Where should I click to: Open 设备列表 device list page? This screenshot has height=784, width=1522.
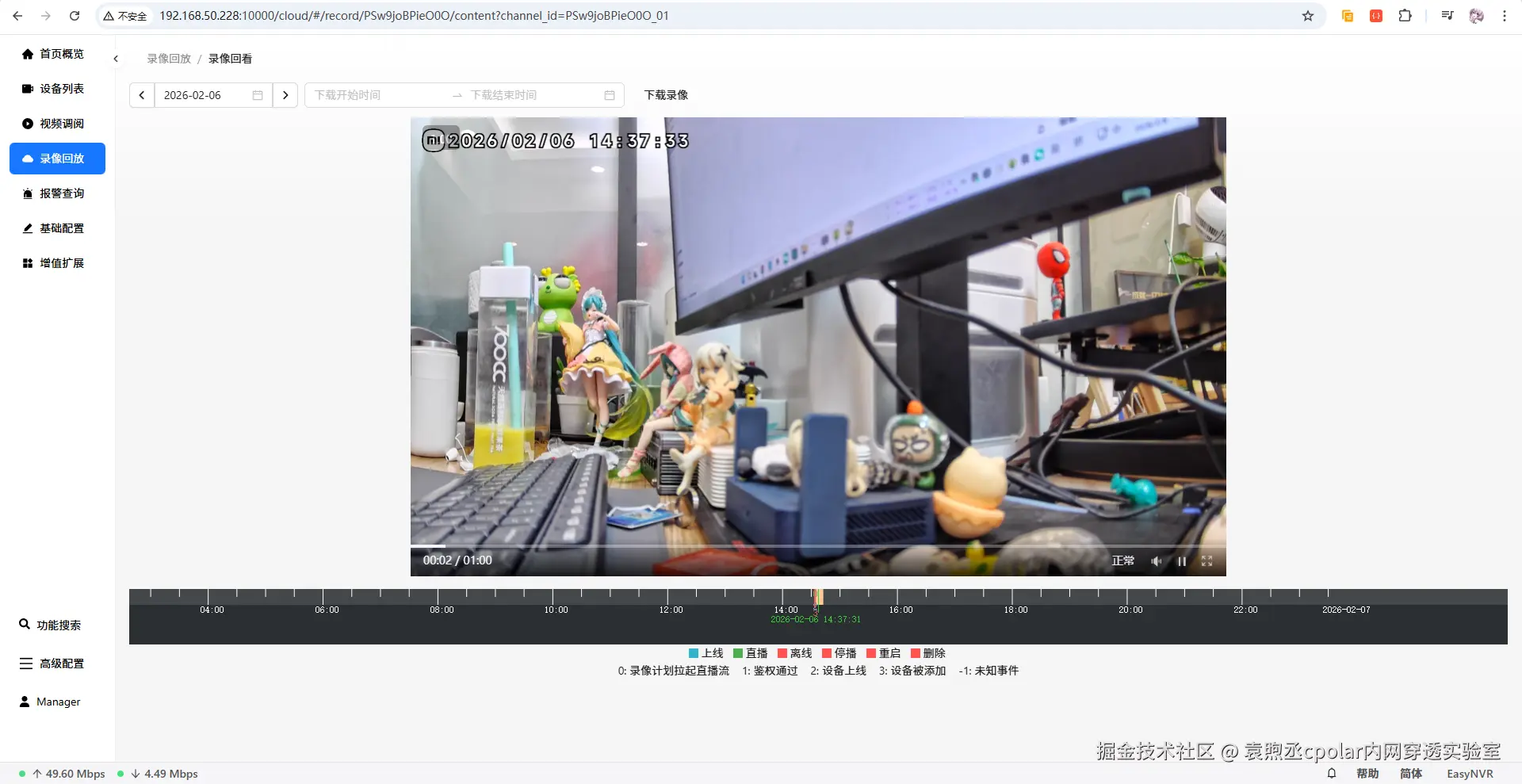click(53, 89)
